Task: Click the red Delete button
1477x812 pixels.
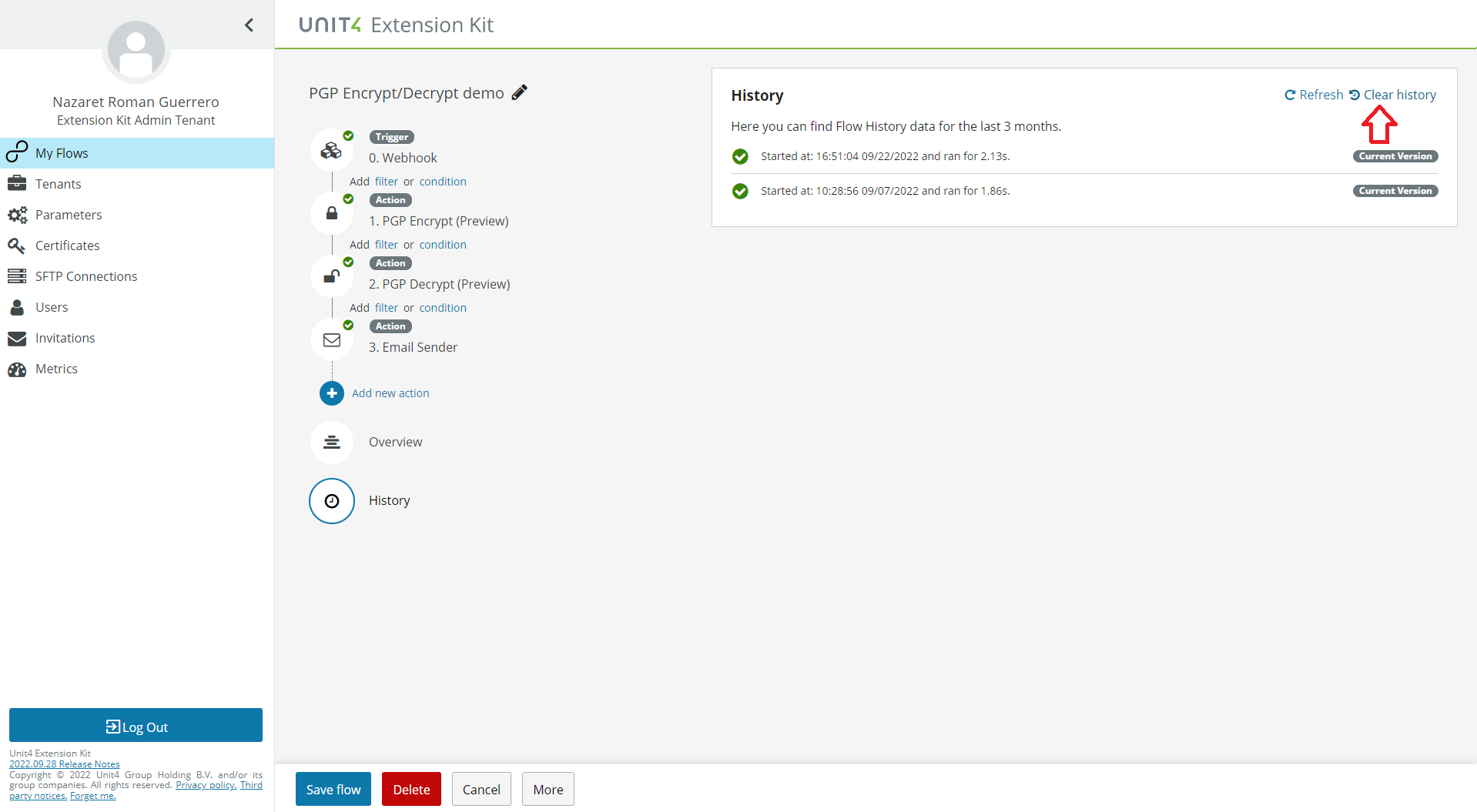Action: (411, 789)
